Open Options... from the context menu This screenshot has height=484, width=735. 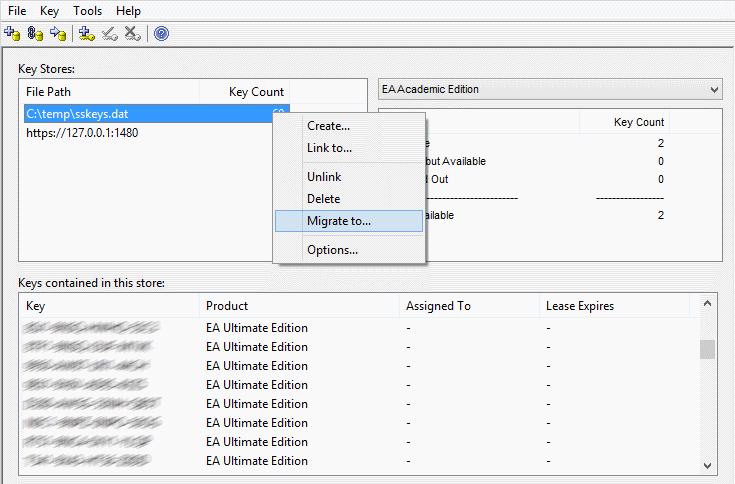[x=332, y=250]
